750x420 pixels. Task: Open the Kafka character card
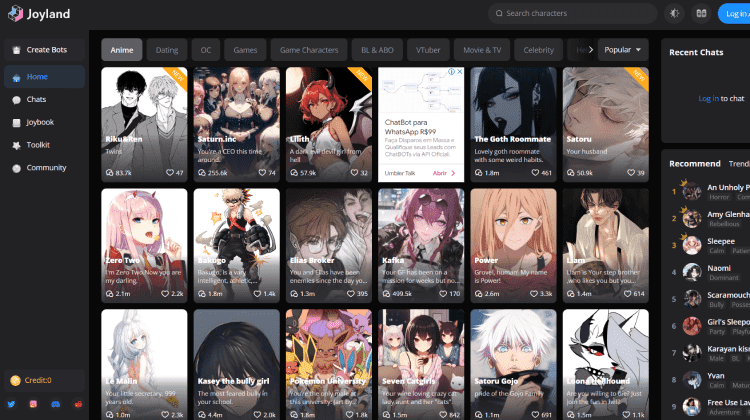click(x=421, y=245)
